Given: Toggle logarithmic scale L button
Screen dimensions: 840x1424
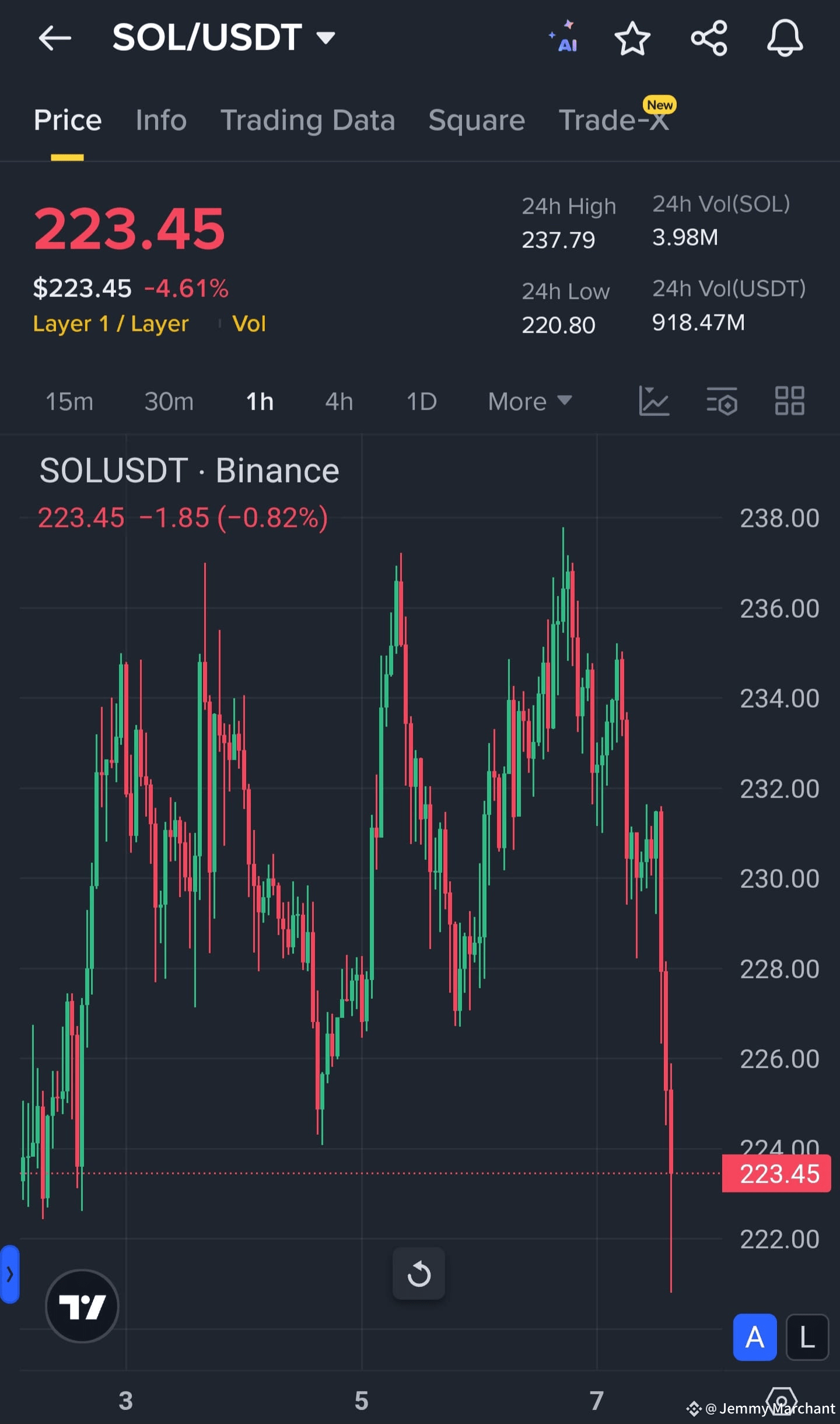Looking at the screenshot, I should coord(807,1337).
